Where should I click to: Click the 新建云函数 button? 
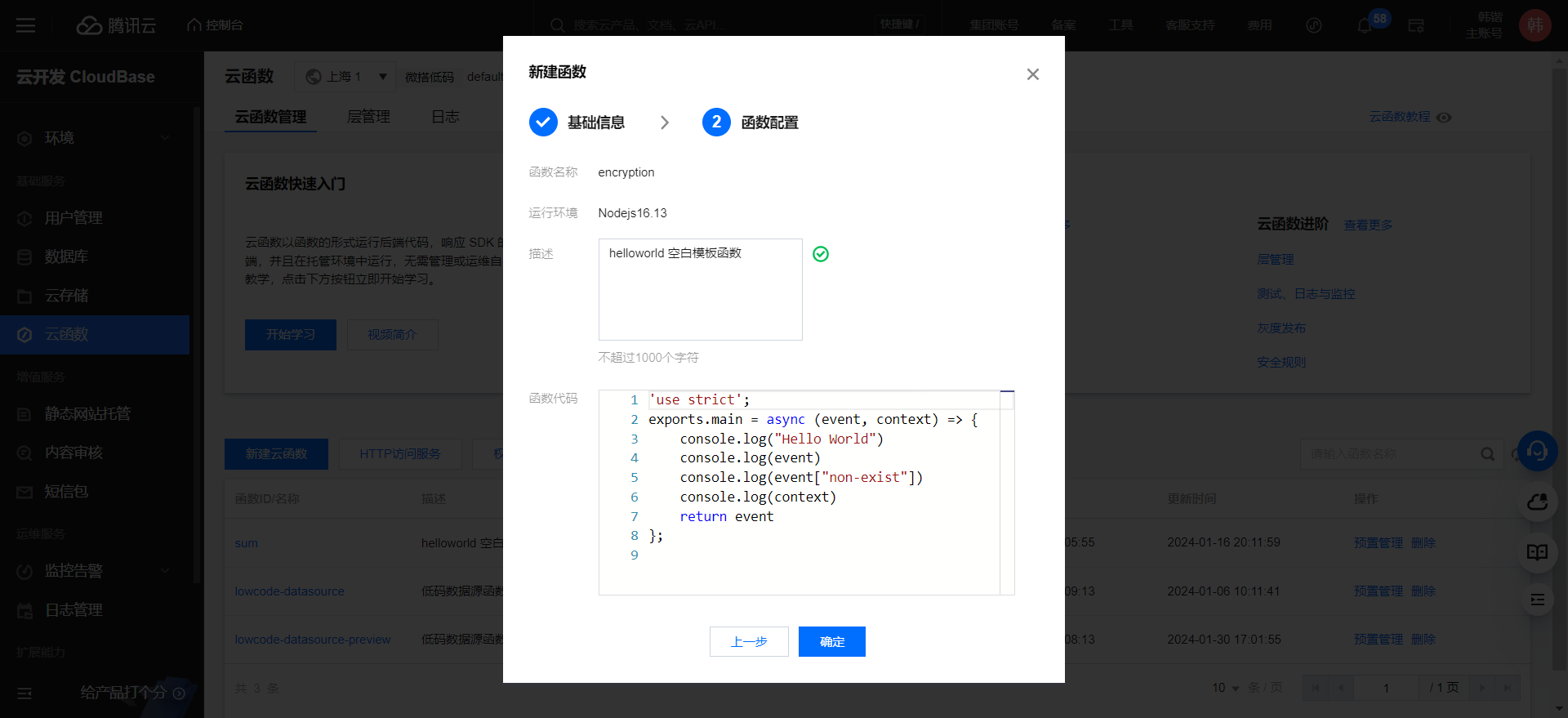point(276,454)
